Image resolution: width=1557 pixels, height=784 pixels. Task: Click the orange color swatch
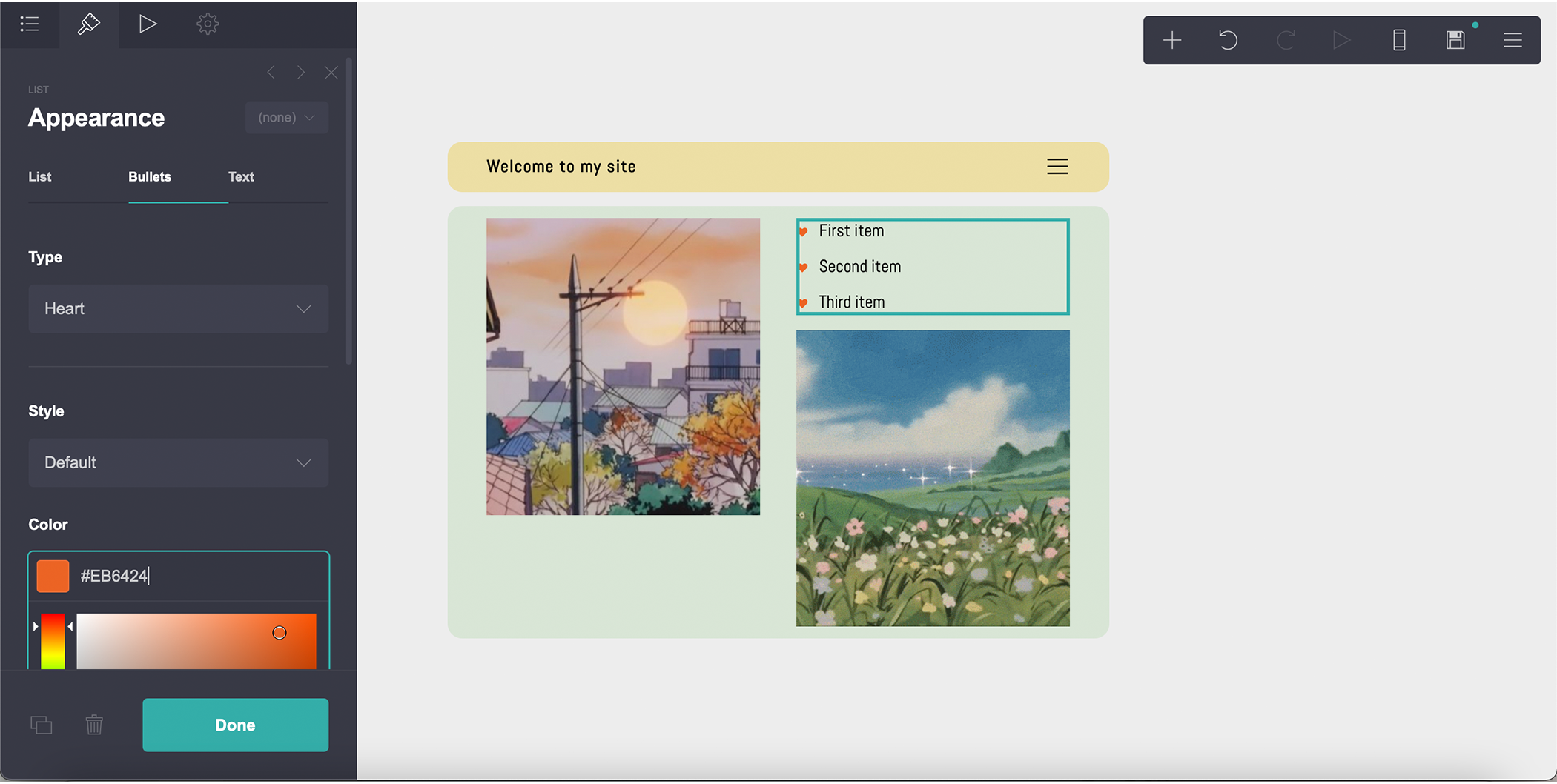pyautogui.click(x=53, y=577)
